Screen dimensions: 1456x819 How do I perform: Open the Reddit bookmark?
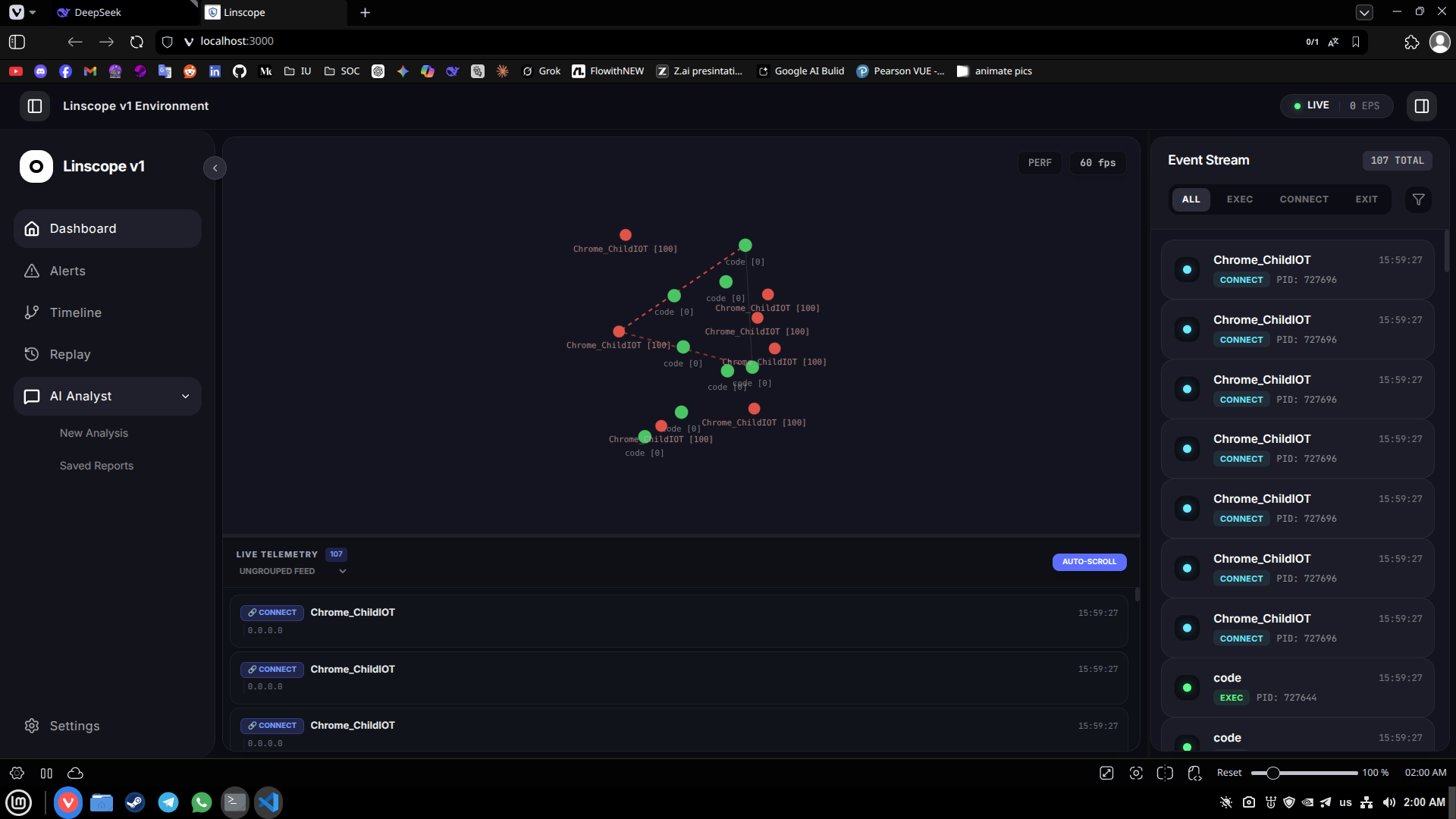tap(190, 71)
